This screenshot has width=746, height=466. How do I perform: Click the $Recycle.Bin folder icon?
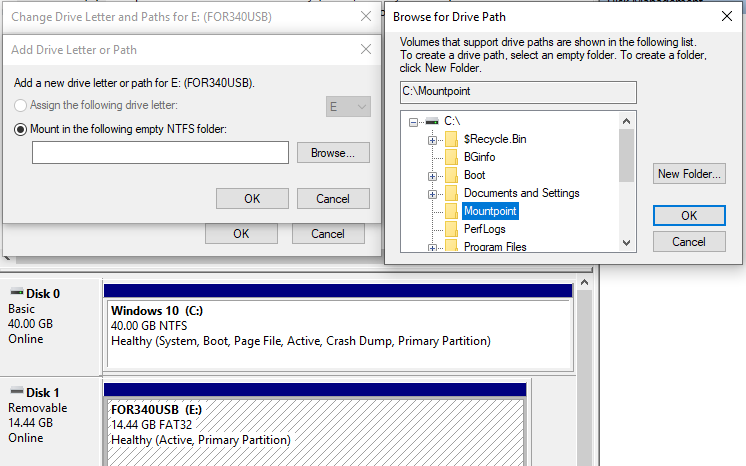[451, 139]
